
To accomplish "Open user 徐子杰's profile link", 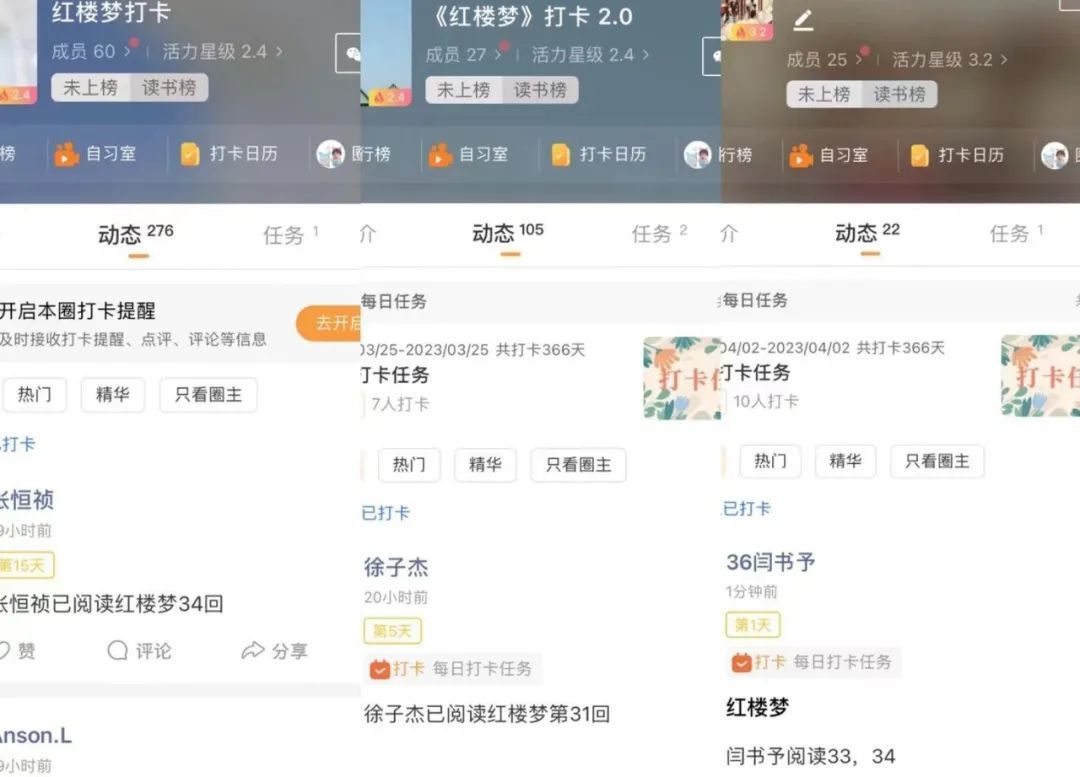I will [396, 567].
